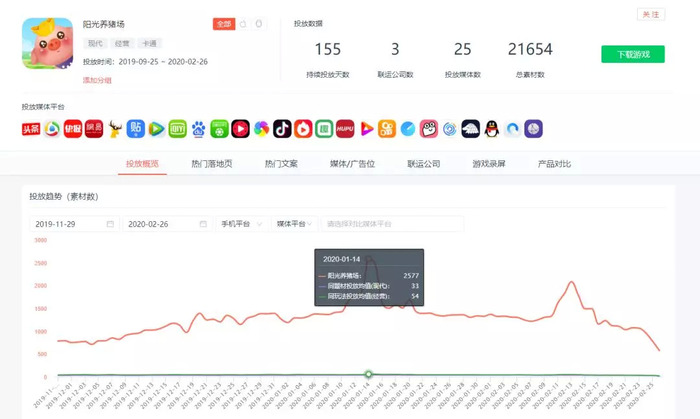Screen dimensions: 700x419
Task: Open calendar icon in end date field
Action: 203,224
